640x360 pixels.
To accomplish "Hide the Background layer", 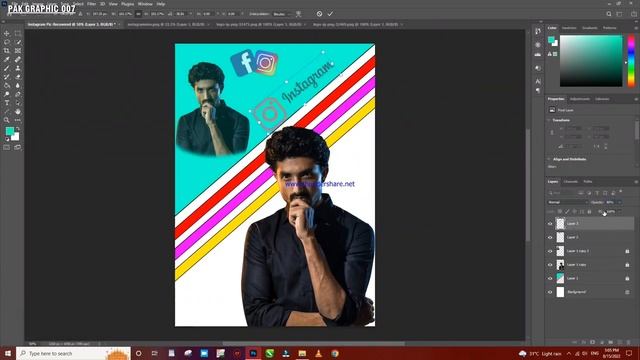I will pos(550,292).
